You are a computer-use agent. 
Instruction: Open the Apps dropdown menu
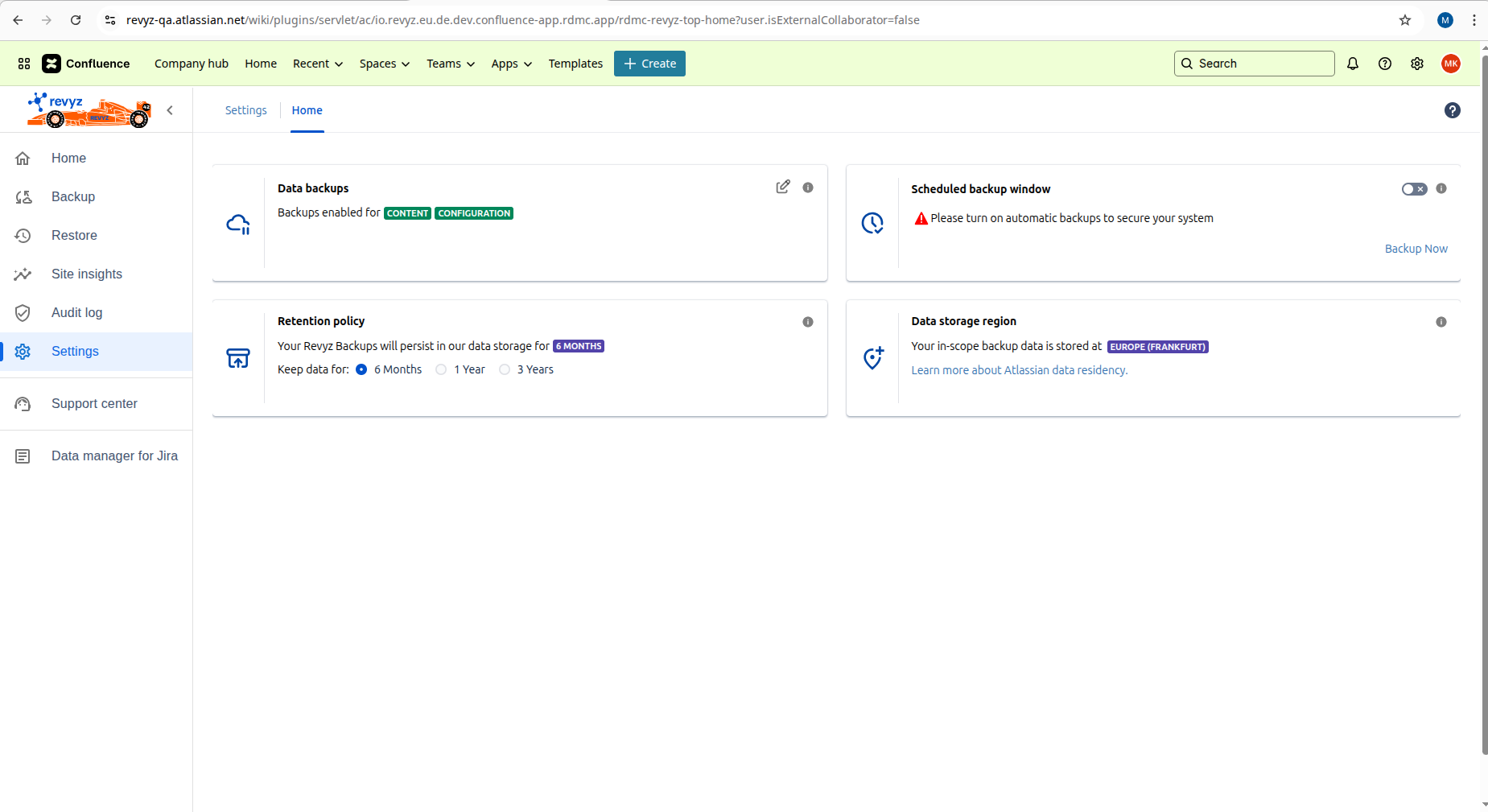pyautogui.click(x=512, y=64)
